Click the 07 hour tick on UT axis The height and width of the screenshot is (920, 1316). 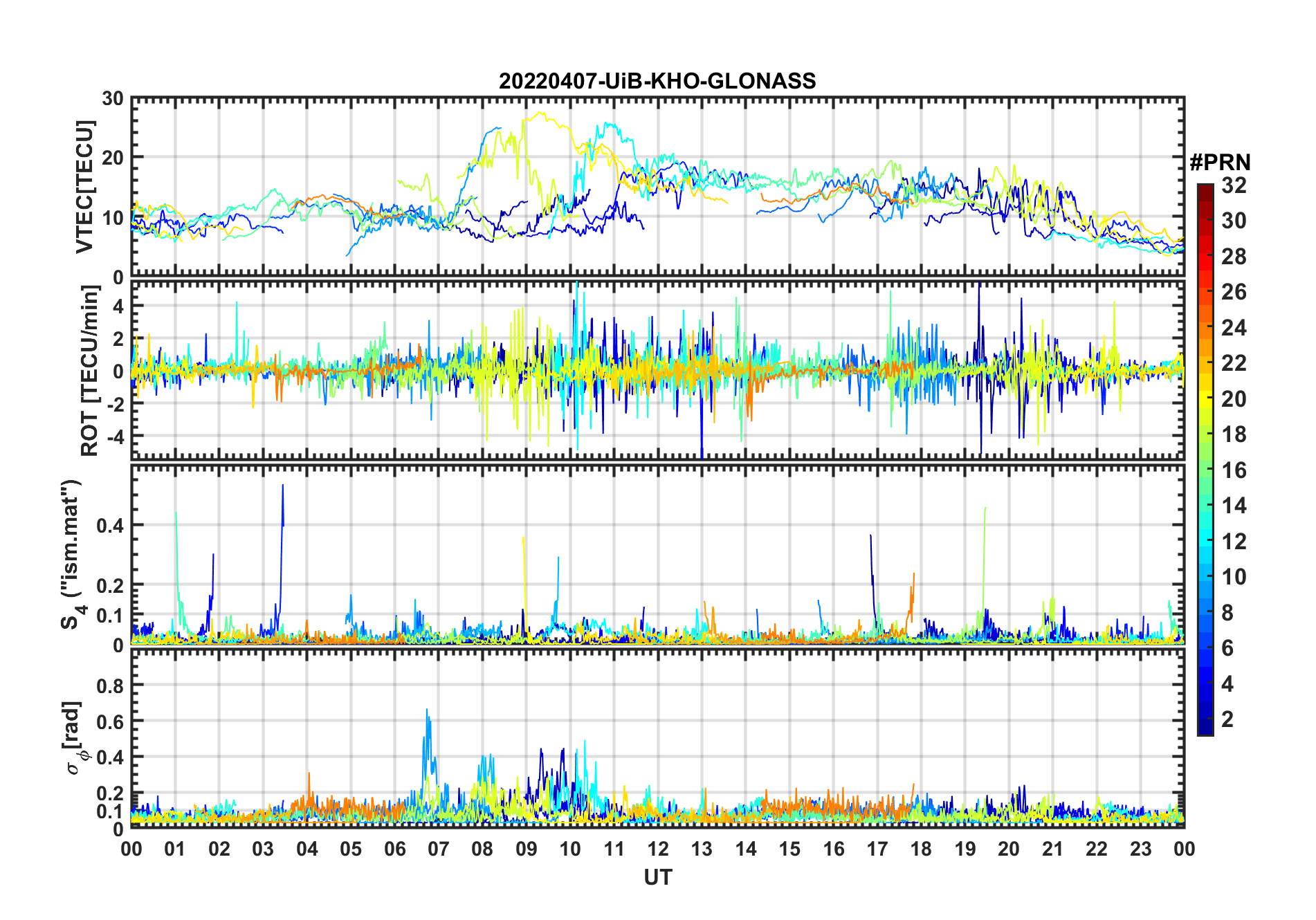click(x=439, y=849)
